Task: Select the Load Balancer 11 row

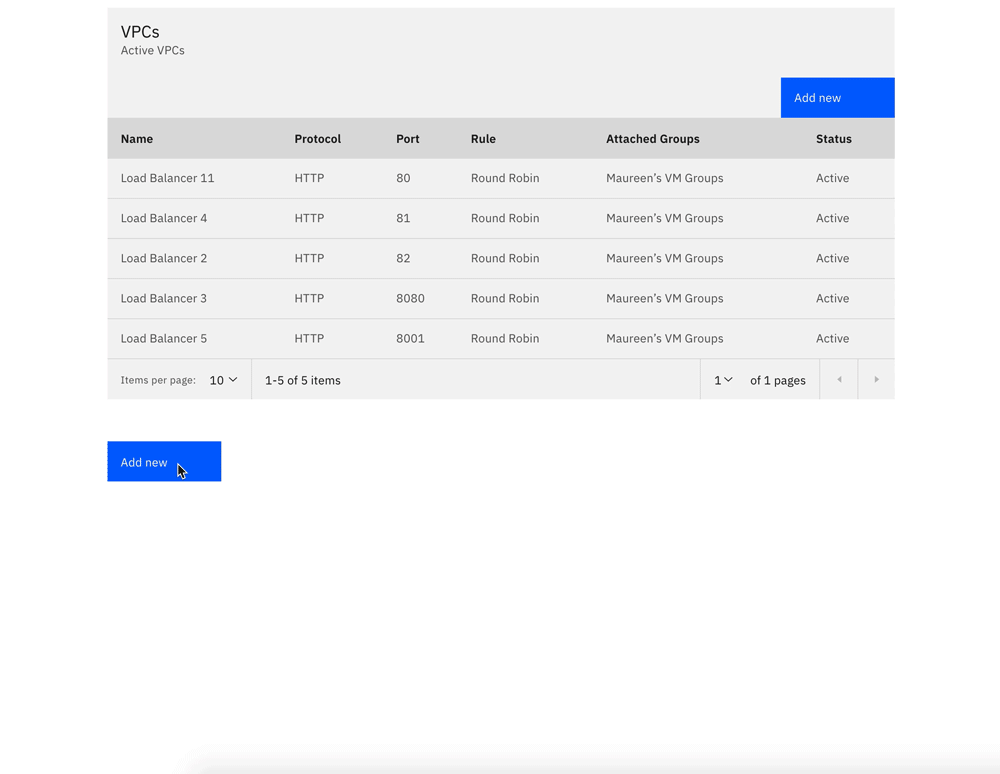Action: pyautogui.click(x=167, y=178)
